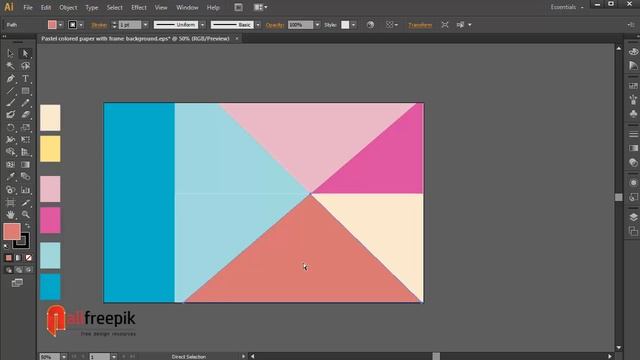Select the Shape Builder tool

pos(11,152)
